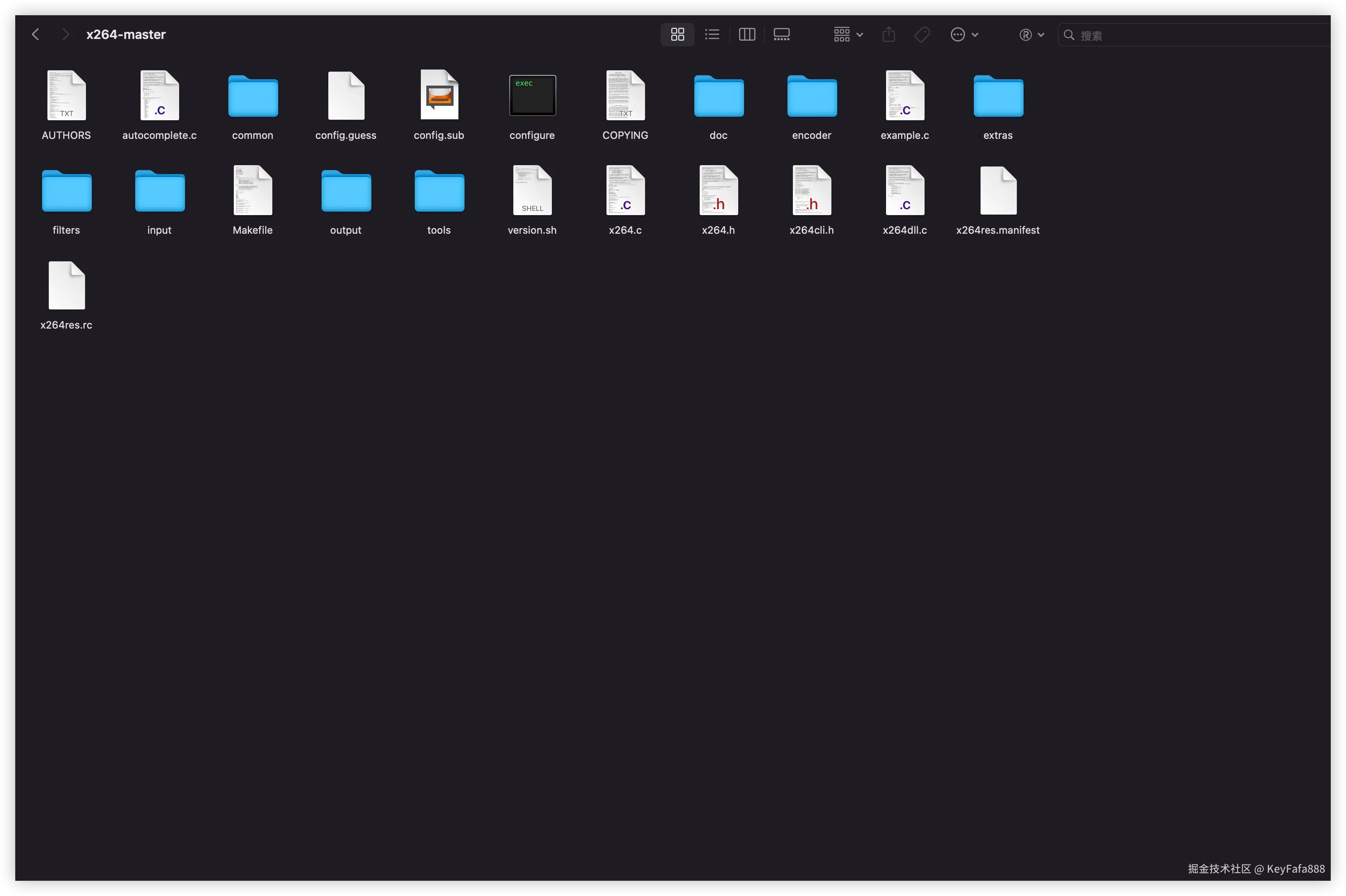Switch to list view
The width and height of the screenshot is (1346, 896).
click(712, 35)
